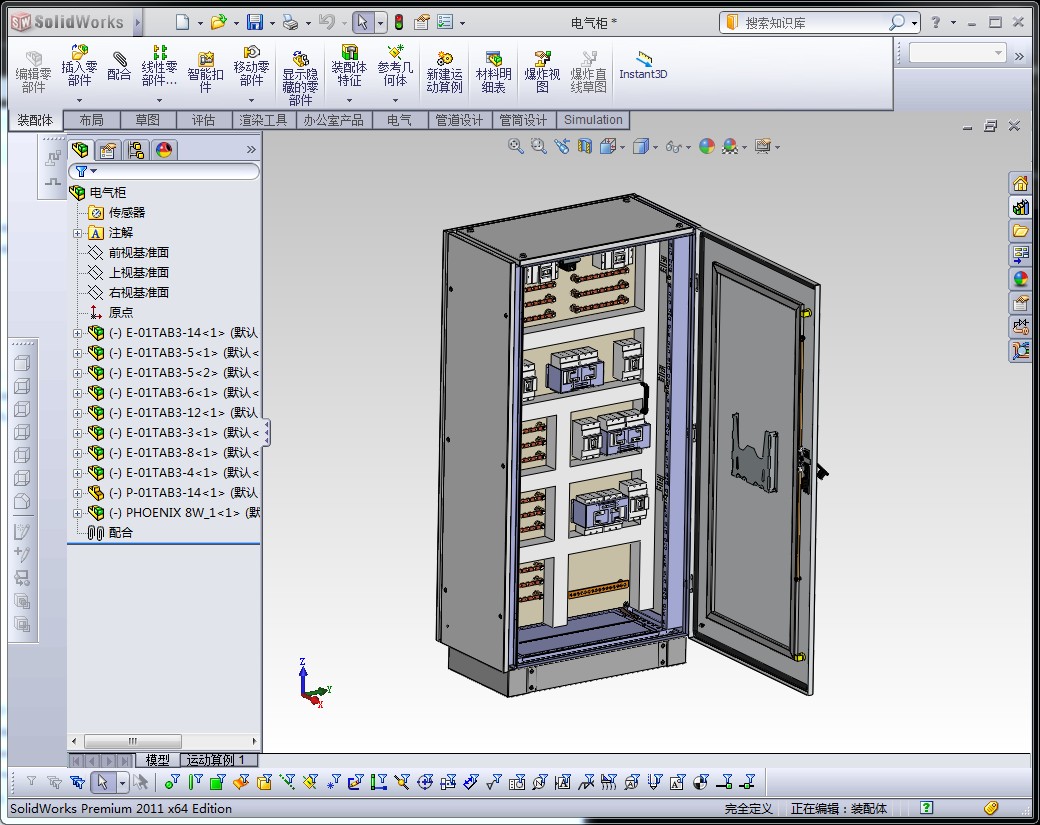The height and width of the screenshot is (825, 1040).
Task: Switch to the 电气 (Electrical) tab
Action: click(399, 120)
